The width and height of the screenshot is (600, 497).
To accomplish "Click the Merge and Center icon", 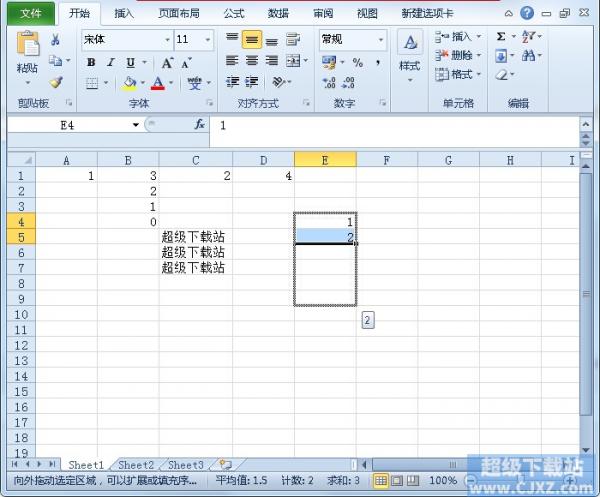I will [x=293, y=60].
